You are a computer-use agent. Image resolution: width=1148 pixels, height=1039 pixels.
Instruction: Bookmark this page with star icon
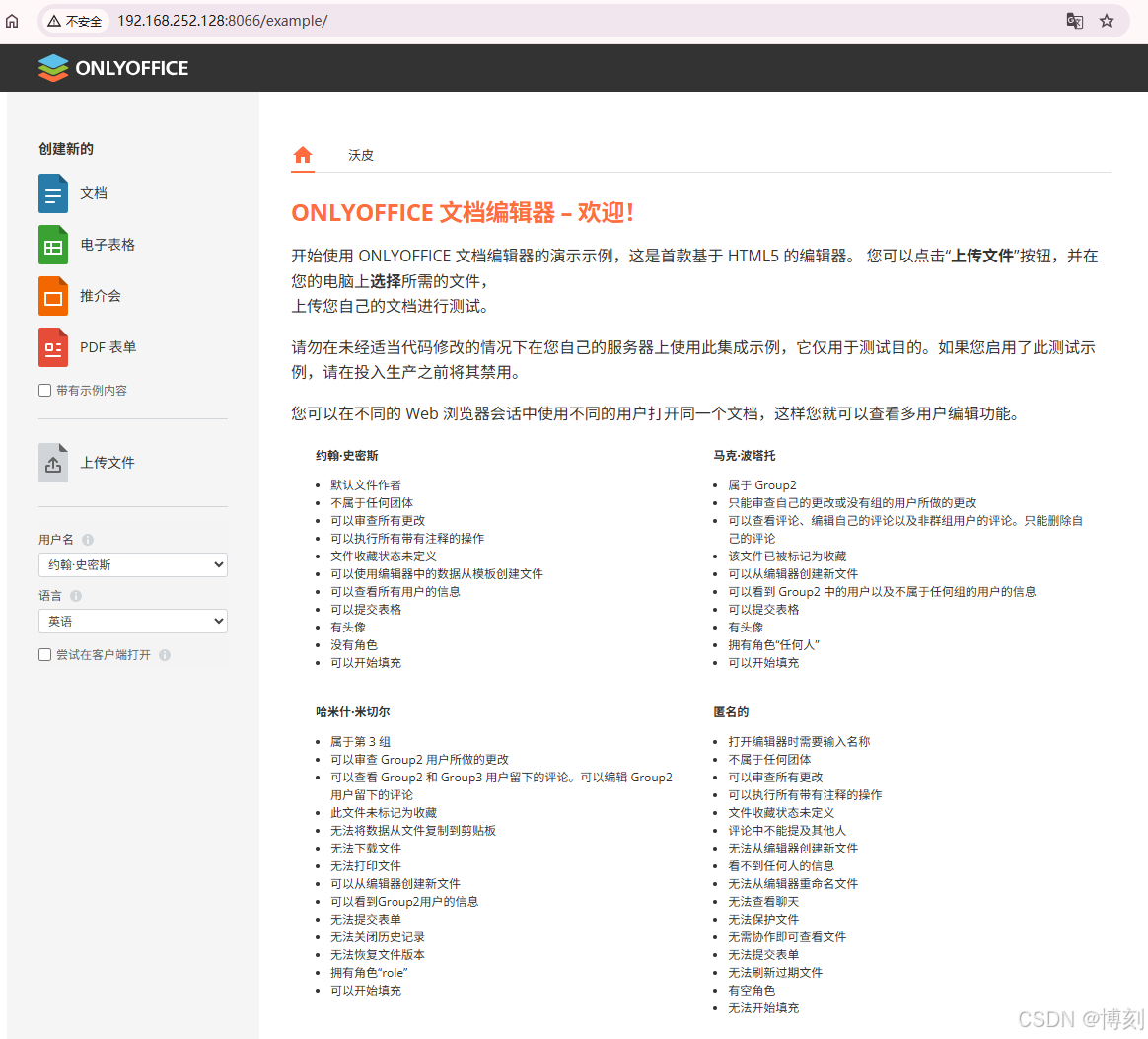pyautogui.click(x=1107, y=21)
